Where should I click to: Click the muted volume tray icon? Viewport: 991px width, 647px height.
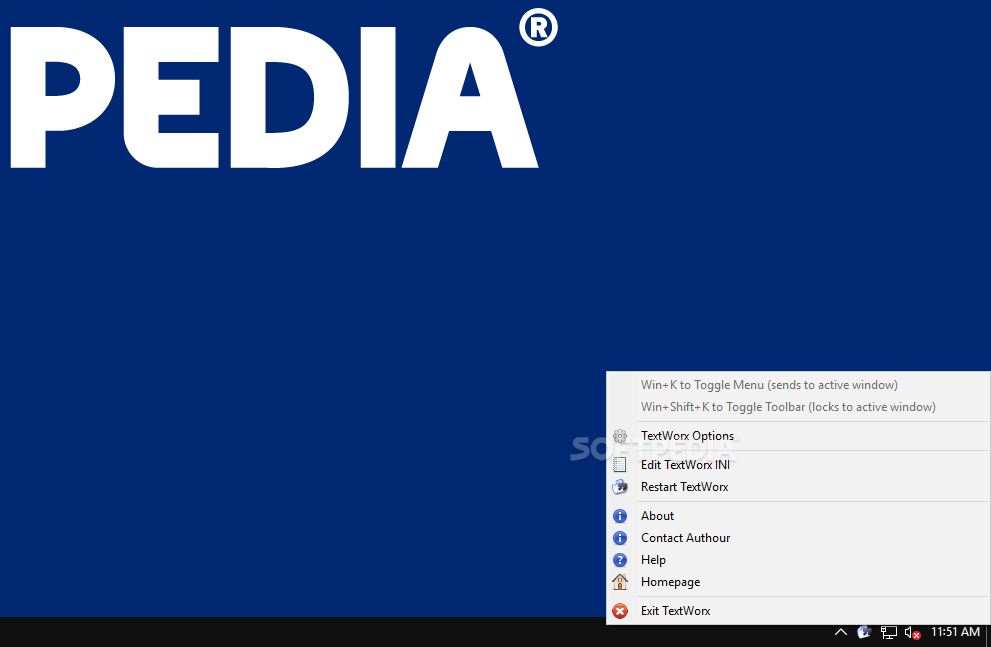click(x=912, y=632)
